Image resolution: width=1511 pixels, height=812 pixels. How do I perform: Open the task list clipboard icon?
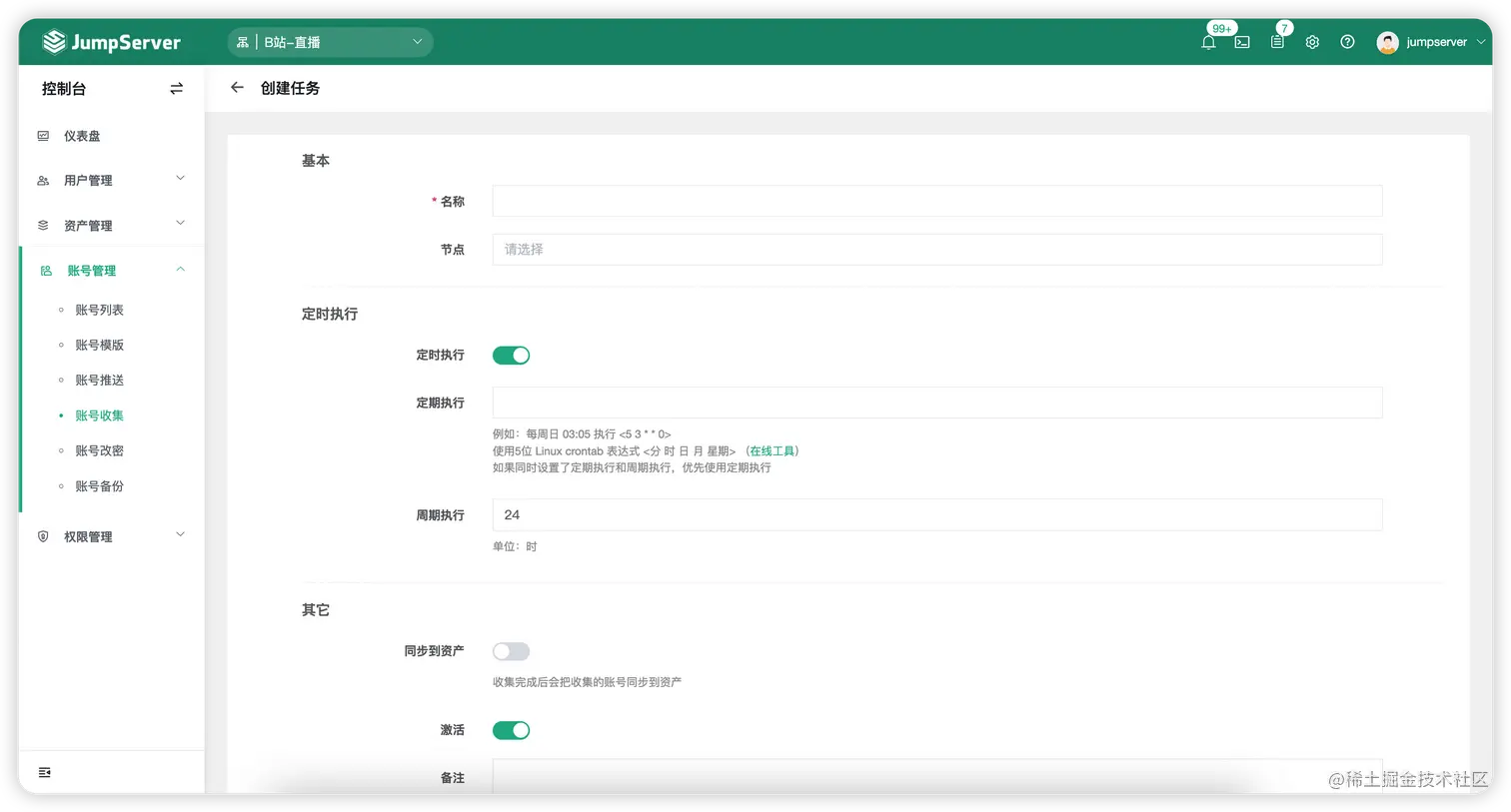(1276, 42)
